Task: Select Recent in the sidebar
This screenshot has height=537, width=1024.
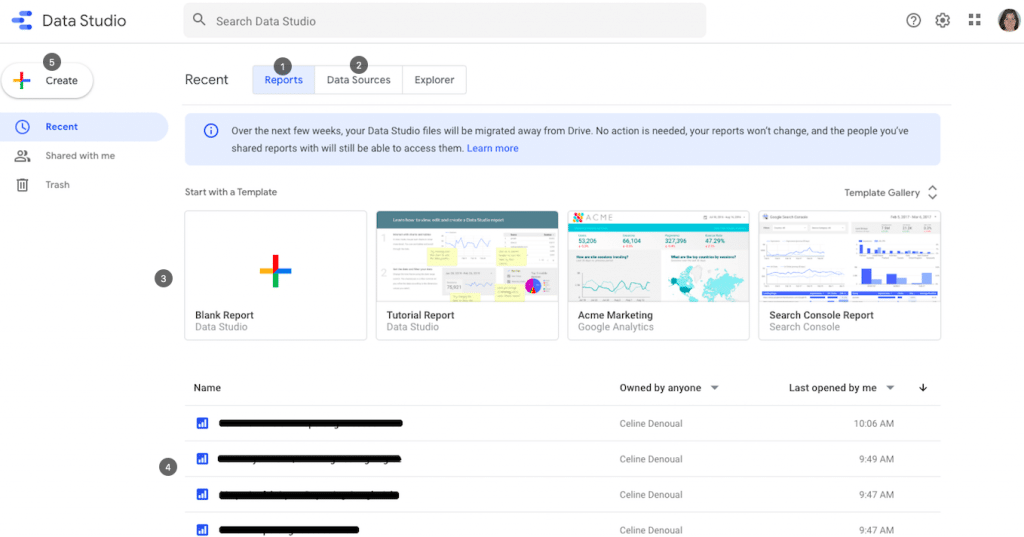Action: [x=84, y=127]
